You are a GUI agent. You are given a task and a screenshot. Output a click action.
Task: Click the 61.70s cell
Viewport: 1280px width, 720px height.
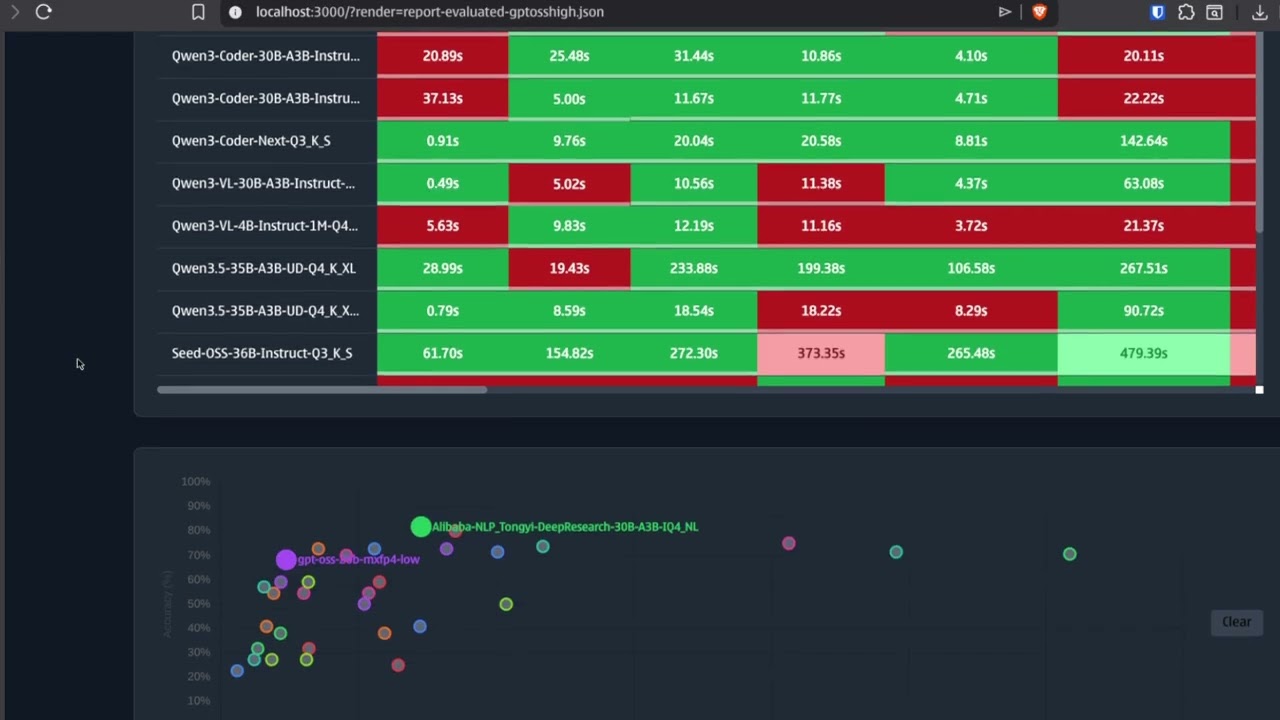(x=442, y=353)
